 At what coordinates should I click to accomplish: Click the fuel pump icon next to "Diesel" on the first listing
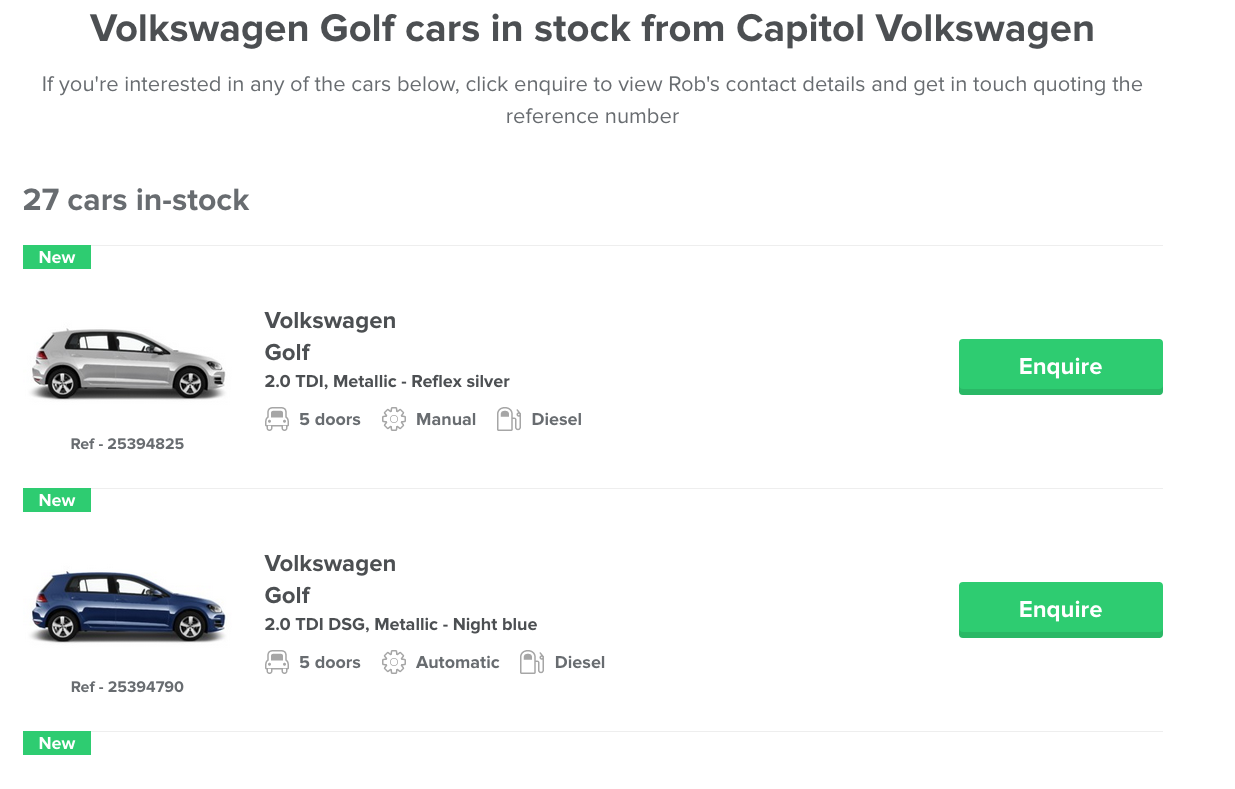pos(508,418)
